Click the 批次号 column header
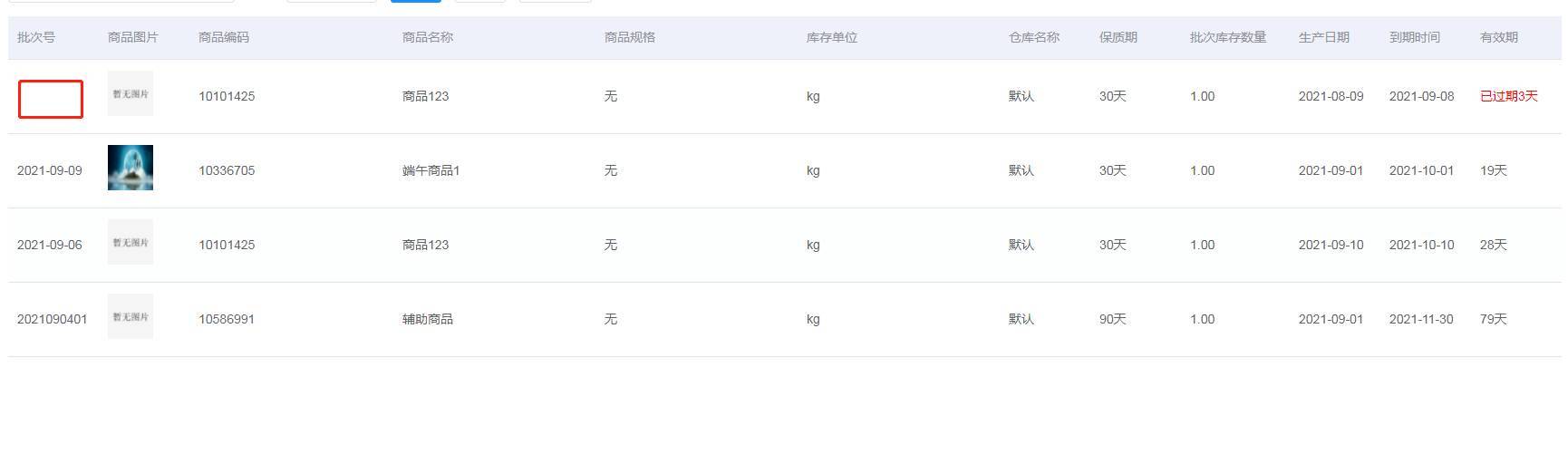 [36, 37]
